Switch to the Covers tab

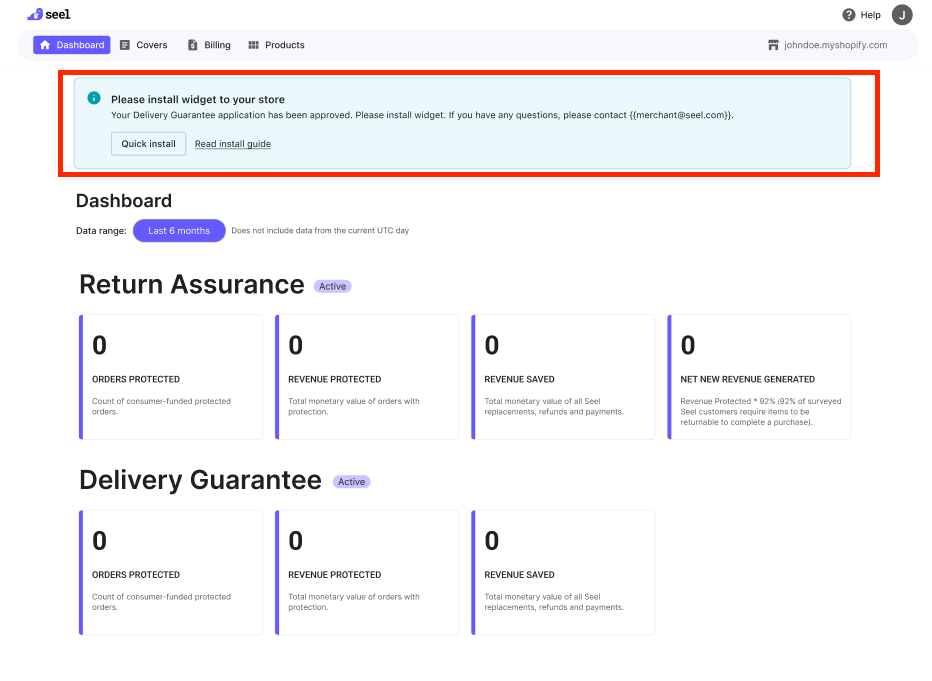[x=143, y=44]
